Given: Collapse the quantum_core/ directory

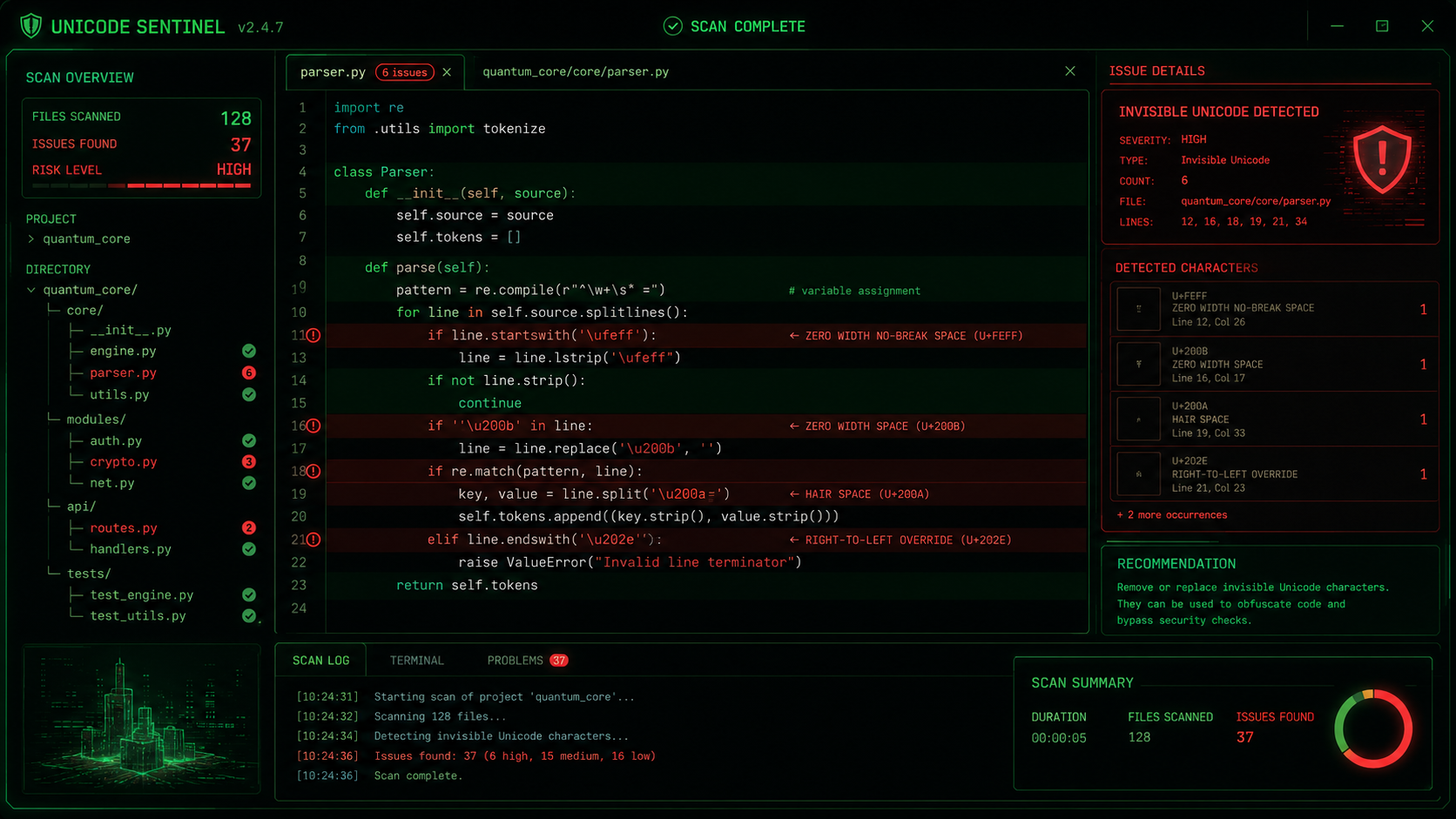Looking at the screenshot, I should [31, 290].
